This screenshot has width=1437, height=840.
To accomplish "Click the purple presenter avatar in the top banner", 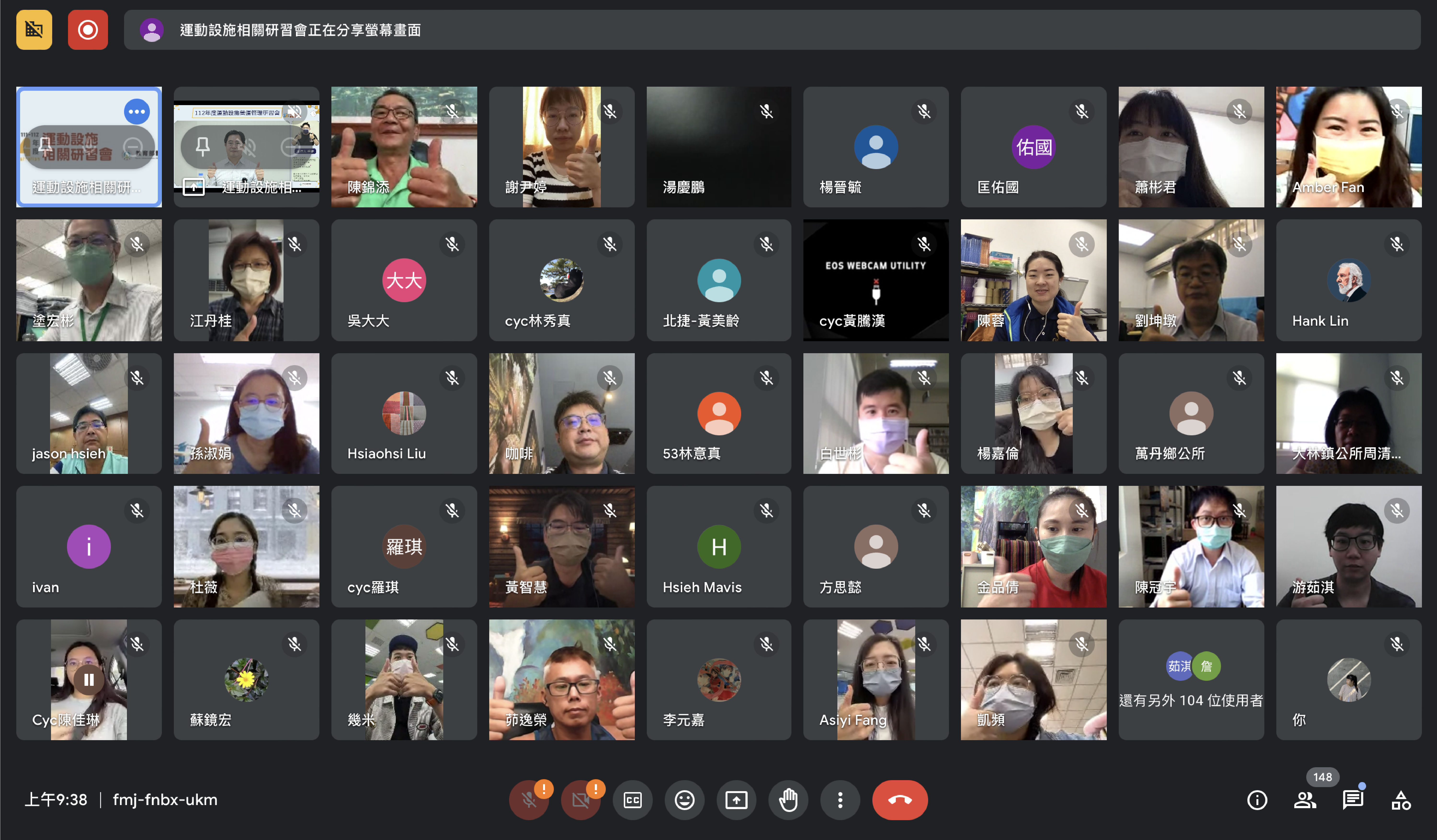I will [x=152, y=30].
